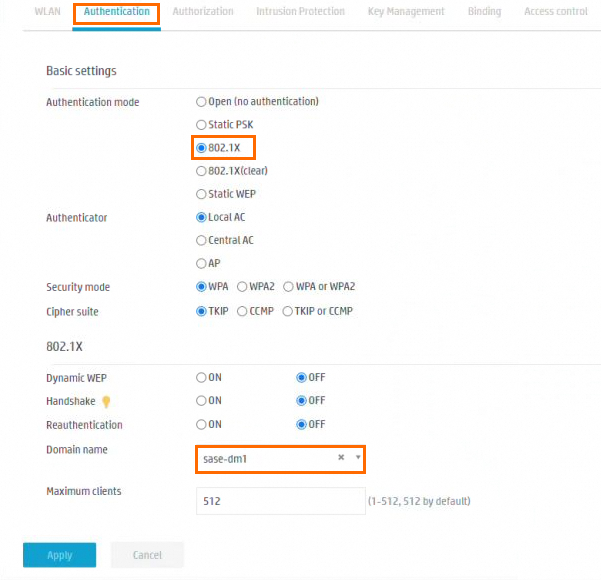Choose 802.1X(clear) authentication mode
Viewport: 601px width, 580px height.
pyautogui.click(x=201, y=171)
